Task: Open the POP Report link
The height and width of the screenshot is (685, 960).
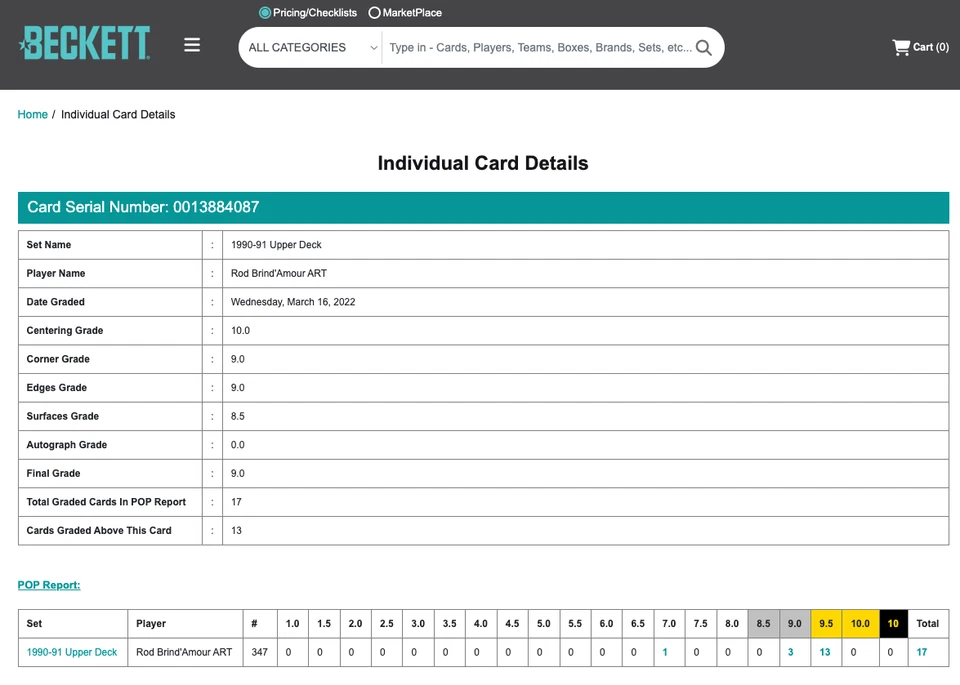Action: pos(49,585)
